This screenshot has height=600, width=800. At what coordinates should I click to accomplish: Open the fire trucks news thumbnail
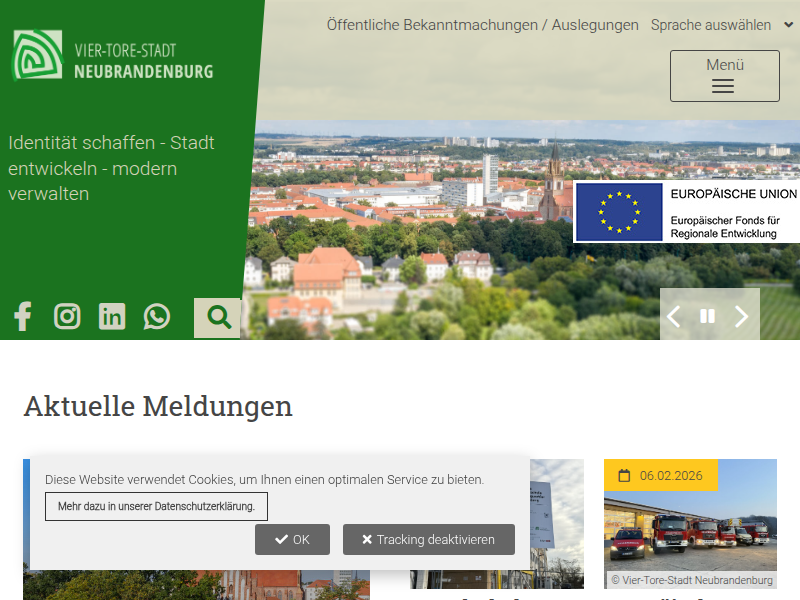[690, 535]
